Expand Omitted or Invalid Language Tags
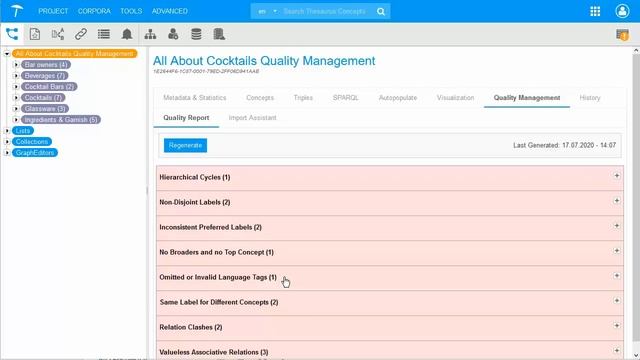The image size is (640, 360). coord(617,276)
